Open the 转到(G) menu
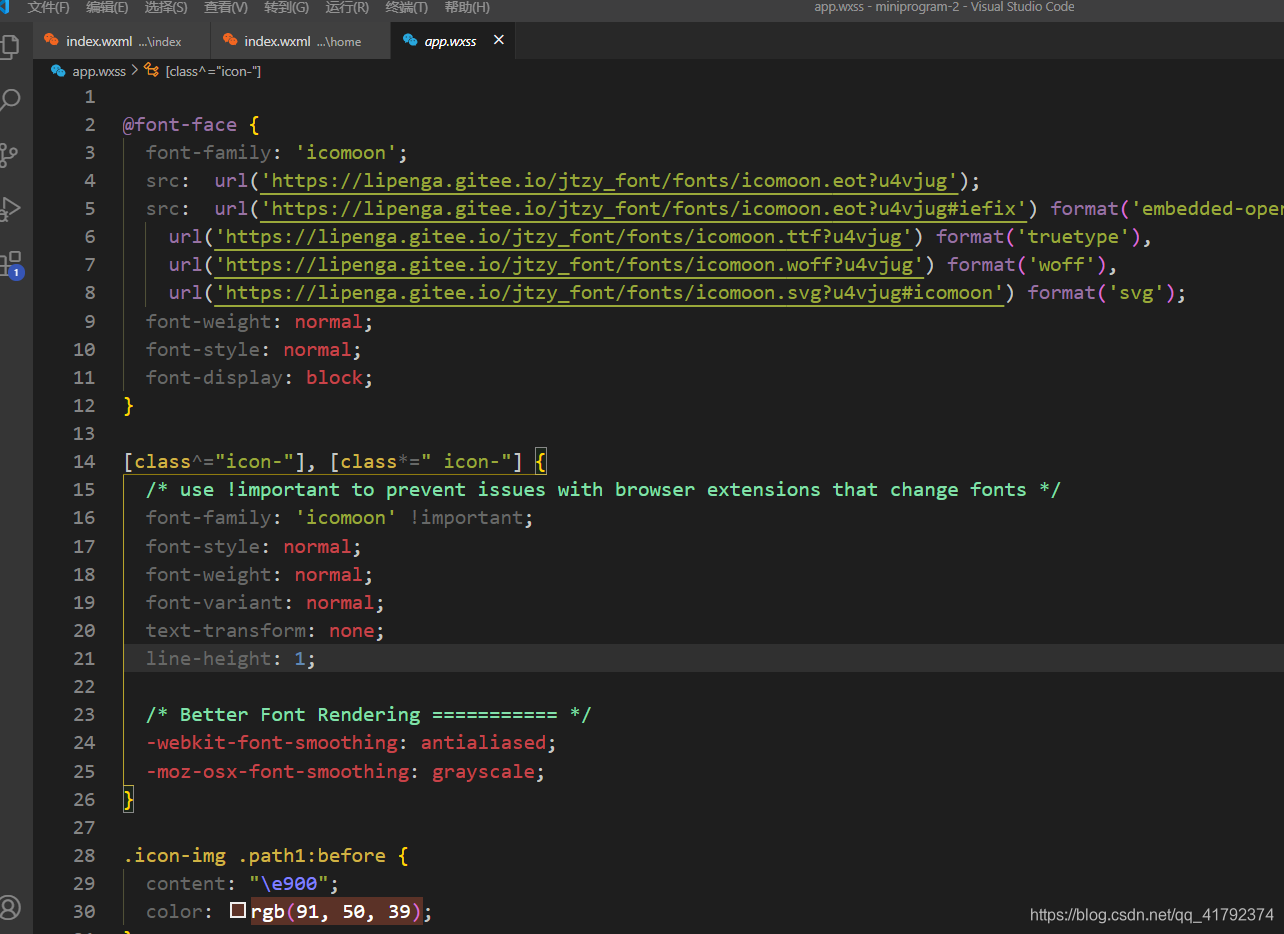The width and height of the screenshot is (1284, 934). pos(287,7)
